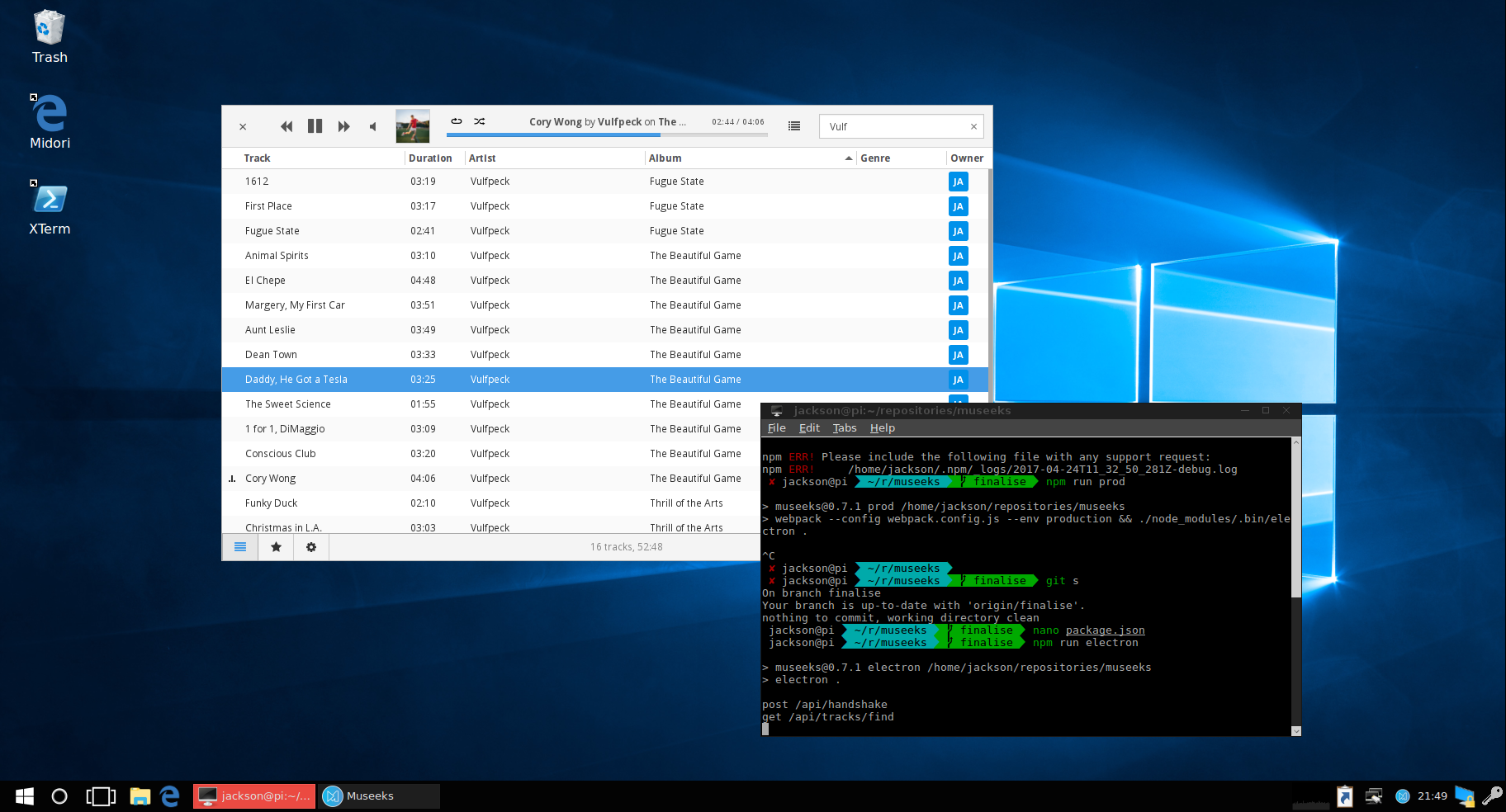Open the Midori desktop shortcut

pos(50,122)
